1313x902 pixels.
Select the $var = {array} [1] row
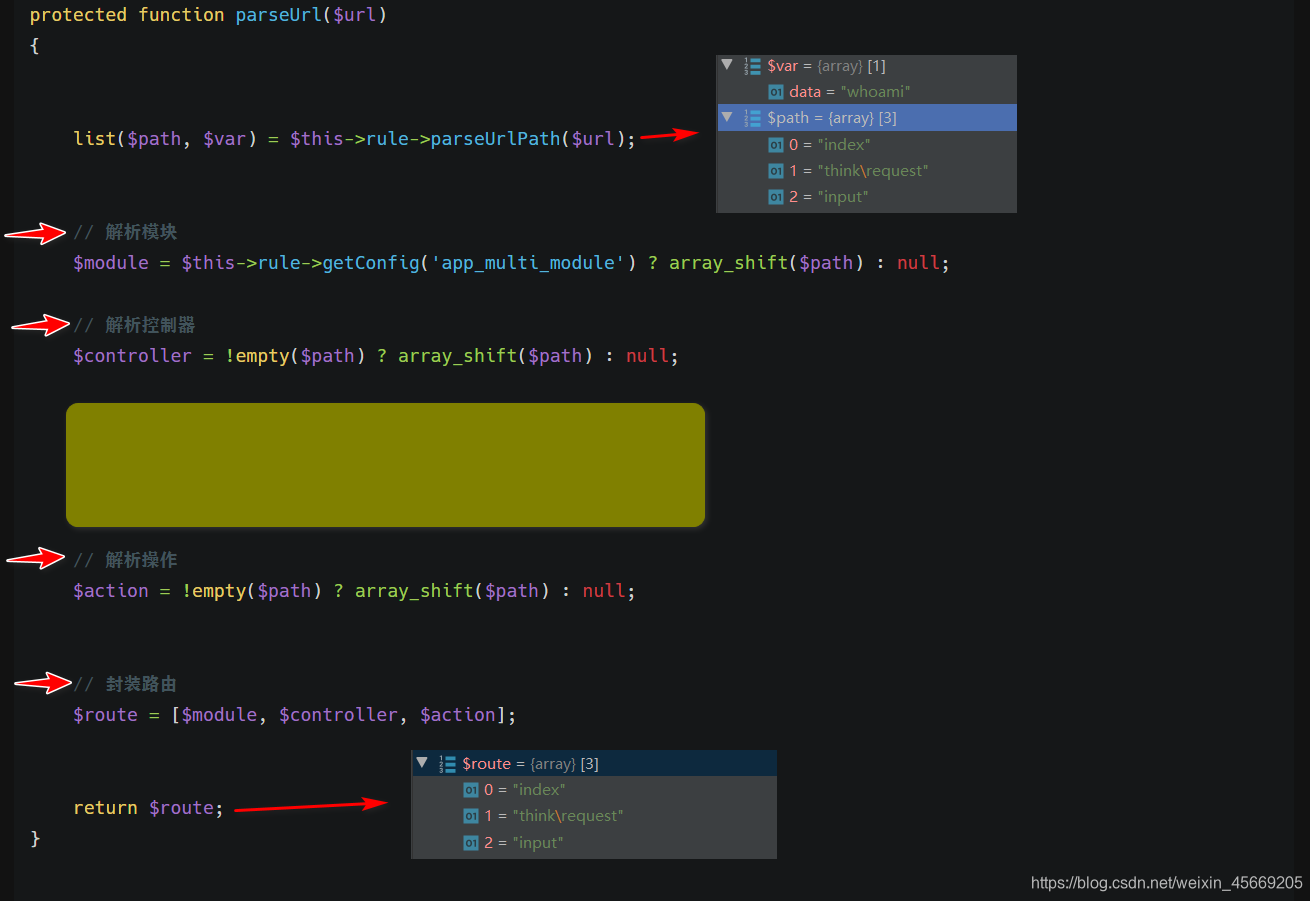867,66
